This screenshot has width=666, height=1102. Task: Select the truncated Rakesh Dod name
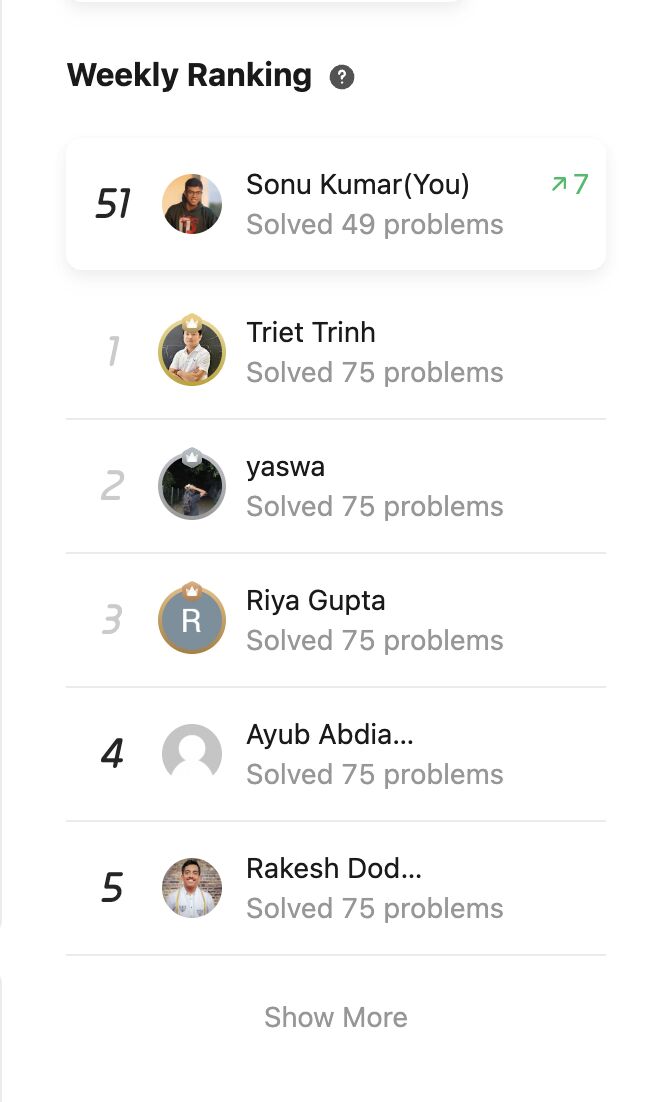click(334, 869)
